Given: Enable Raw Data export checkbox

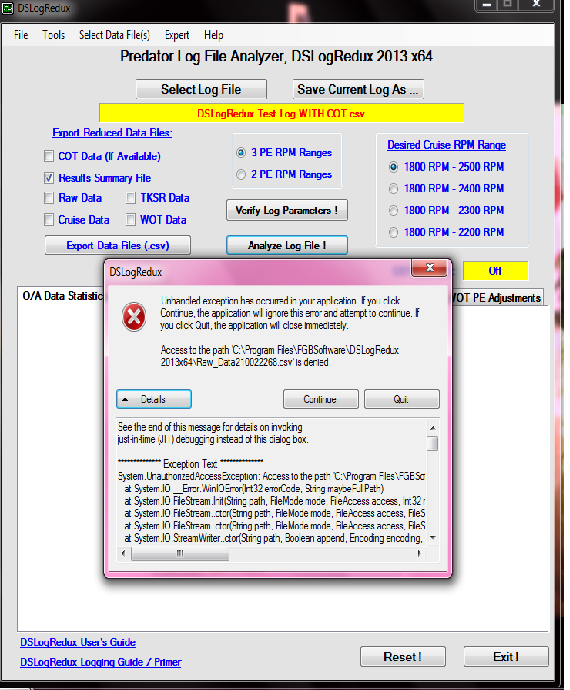Looking at the screenshot, I should point(49,198).
